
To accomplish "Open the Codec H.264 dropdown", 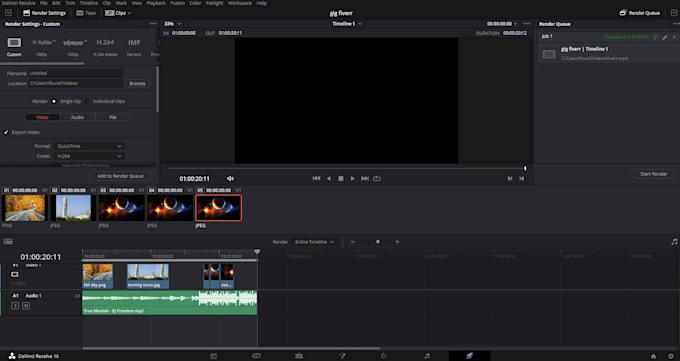I will (89, 156).
